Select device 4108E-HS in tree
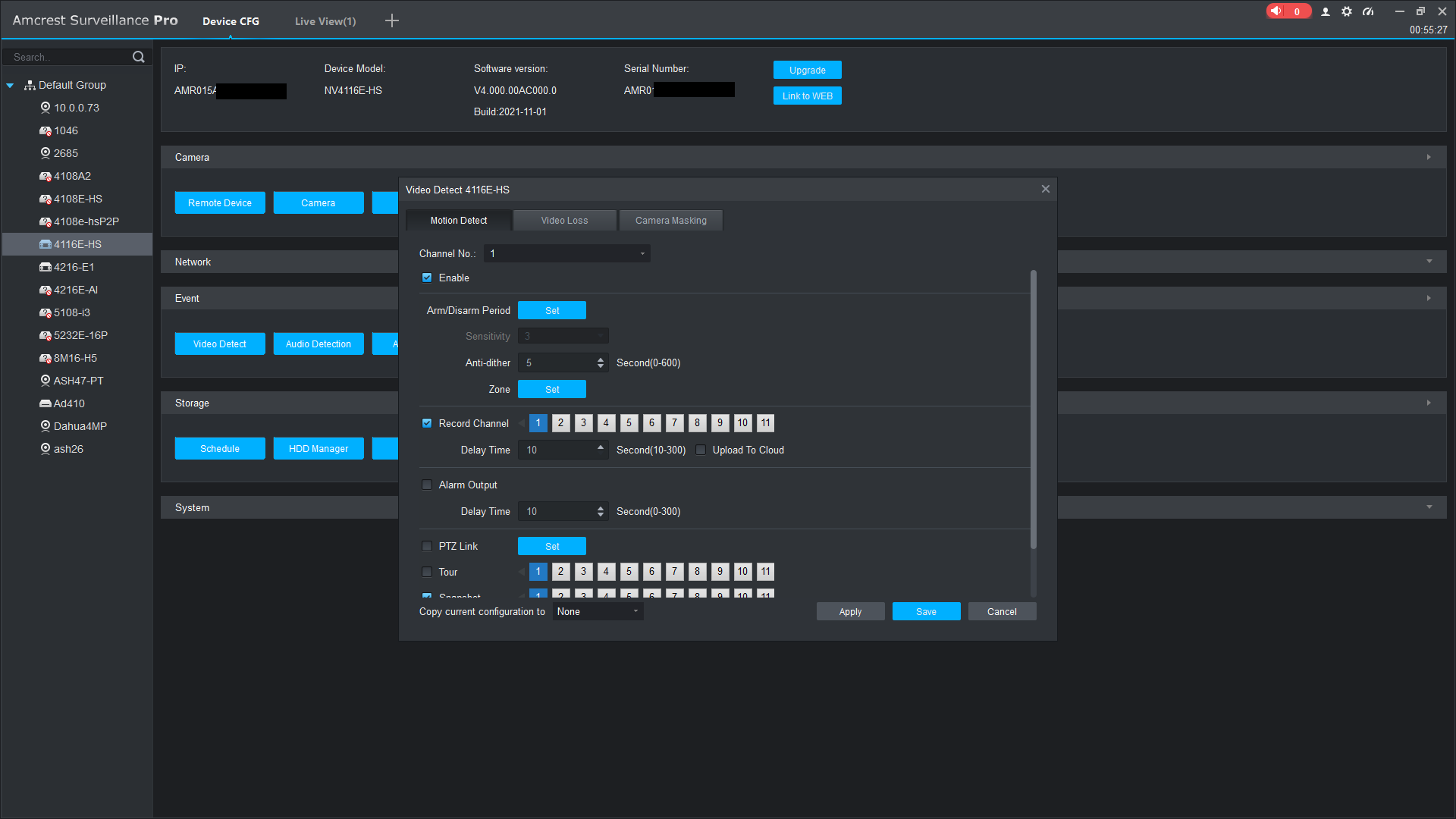The height and width of the screenshot is (819, 1456). tap(77, 199)
